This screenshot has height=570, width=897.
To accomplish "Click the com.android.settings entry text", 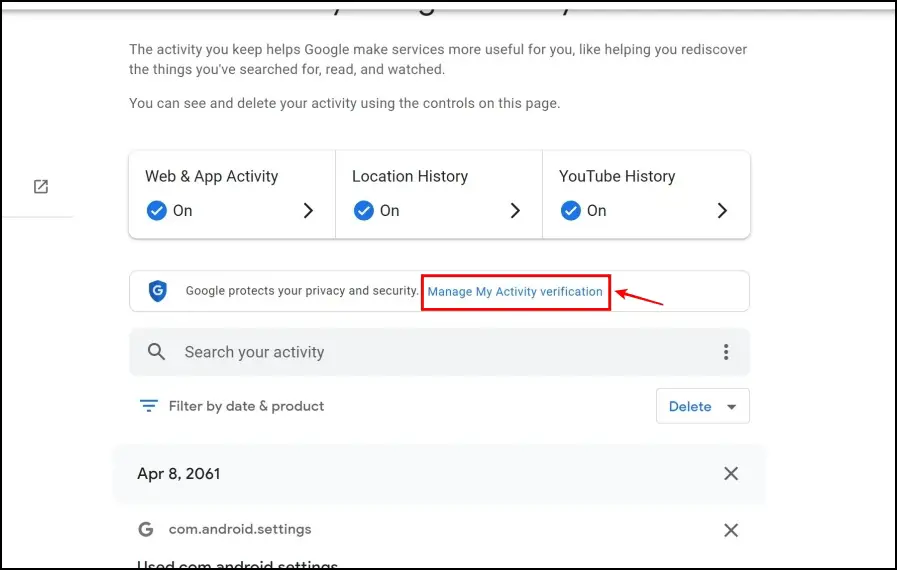I will (240, 529).
